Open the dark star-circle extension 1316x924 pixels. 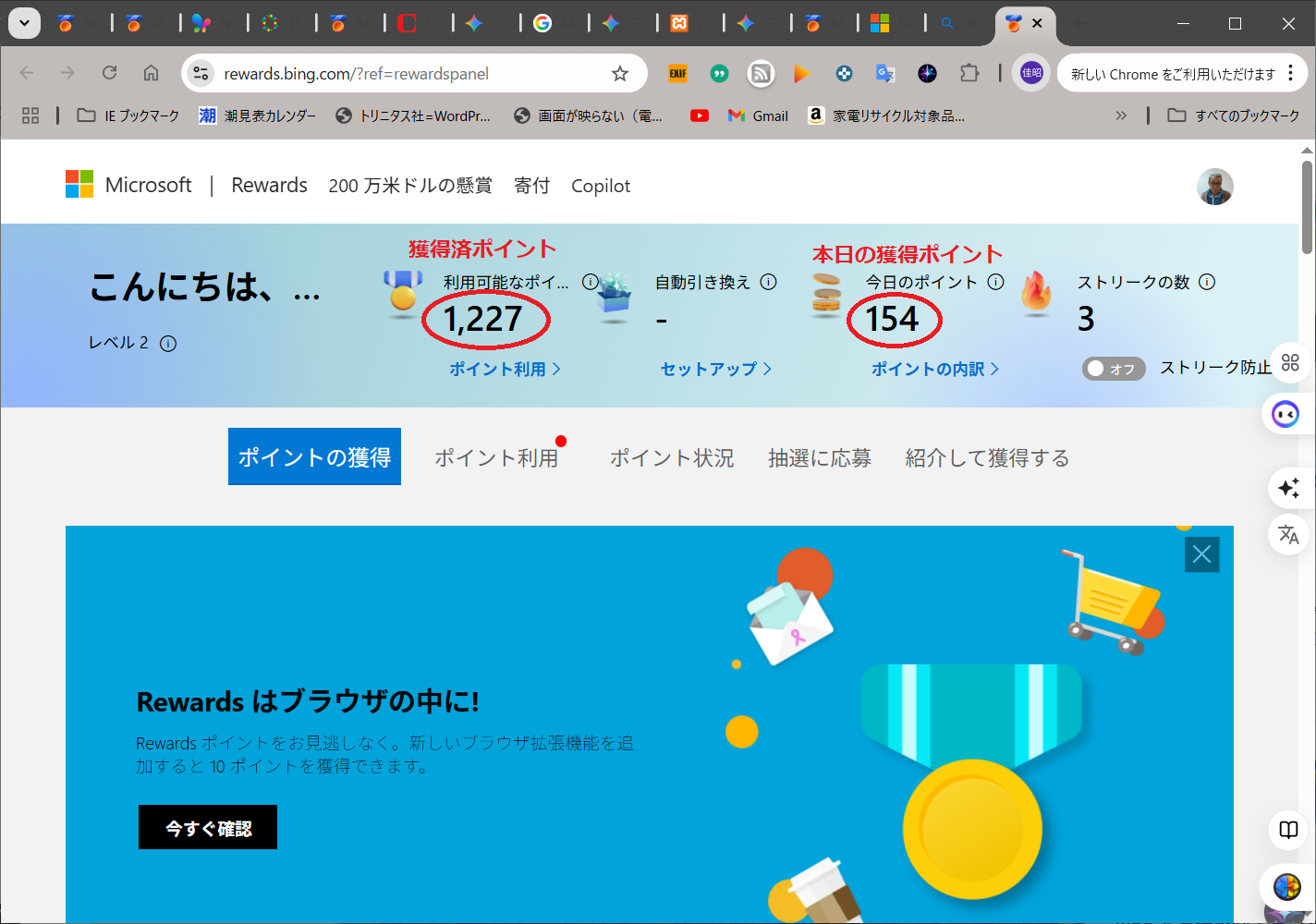[928, 73]
